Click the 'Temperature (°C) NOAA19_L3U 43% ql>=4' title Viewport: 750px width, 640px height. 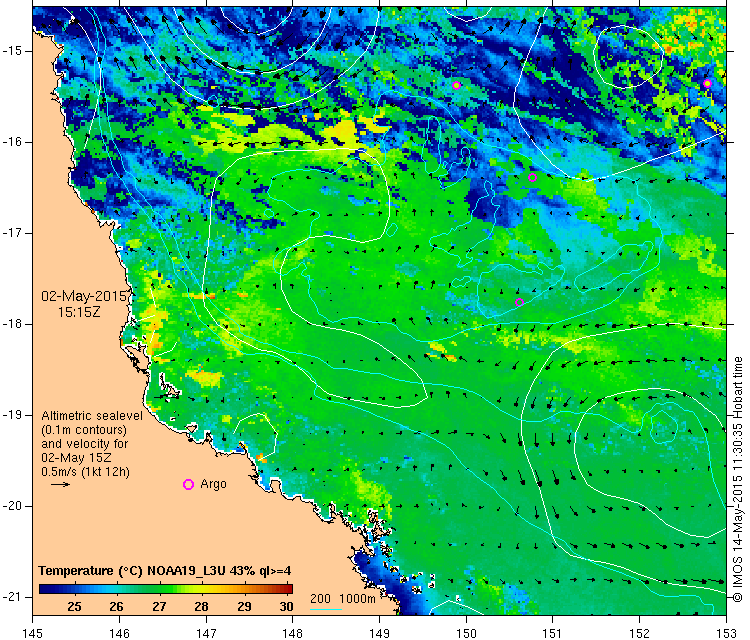(x=165, y=571)
